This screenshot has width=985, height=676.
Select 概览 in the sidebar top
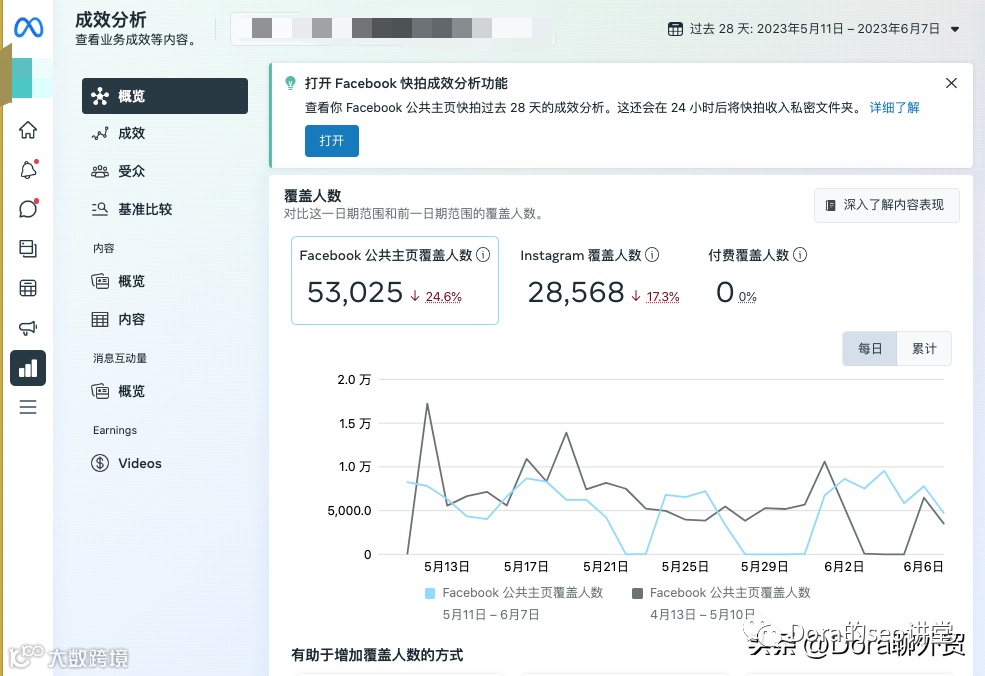pos(165,96)
